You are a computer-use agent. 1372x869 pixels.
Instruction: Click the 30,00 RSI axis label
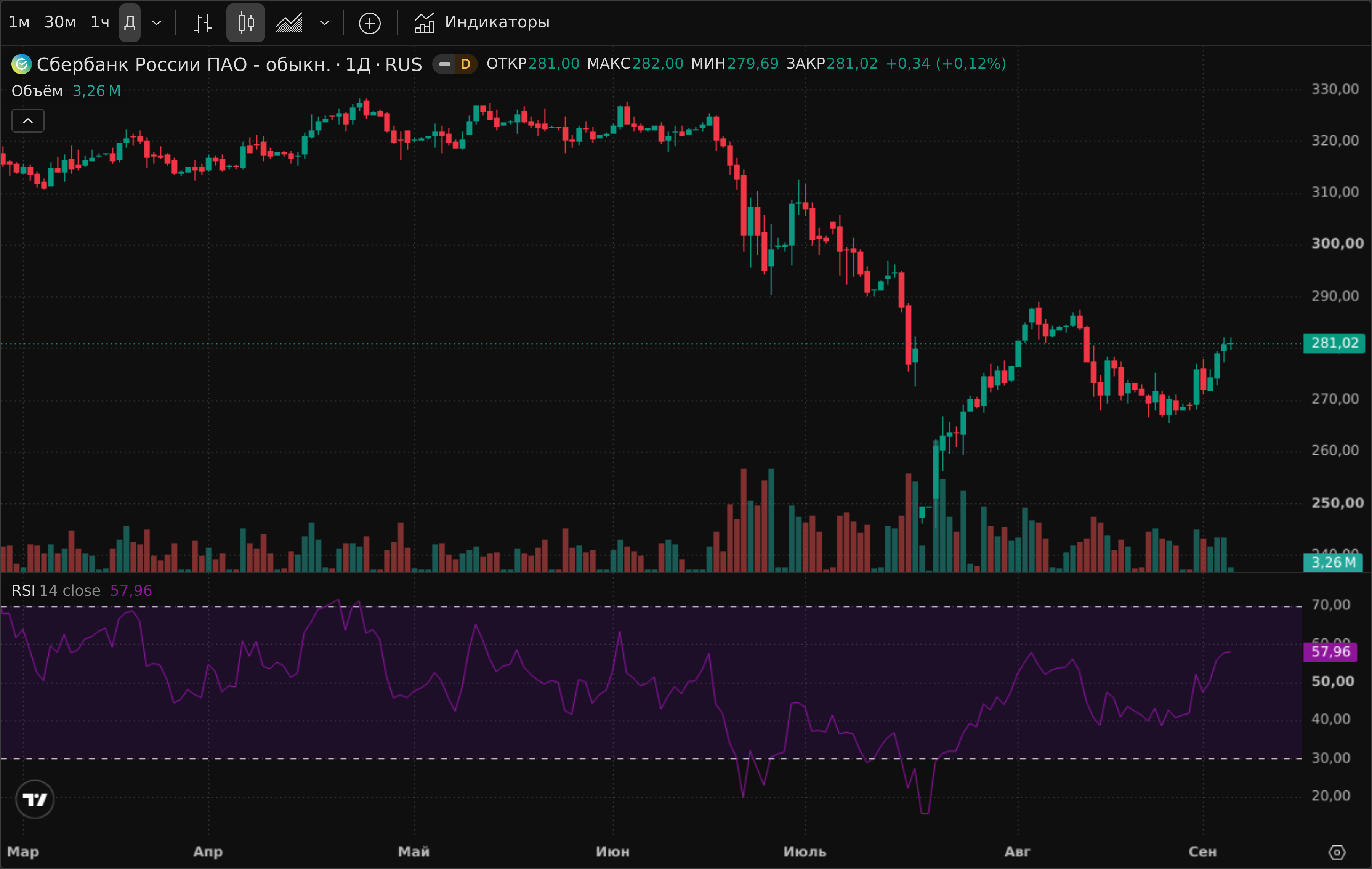pyautogui.click(x=1330, y=758)
